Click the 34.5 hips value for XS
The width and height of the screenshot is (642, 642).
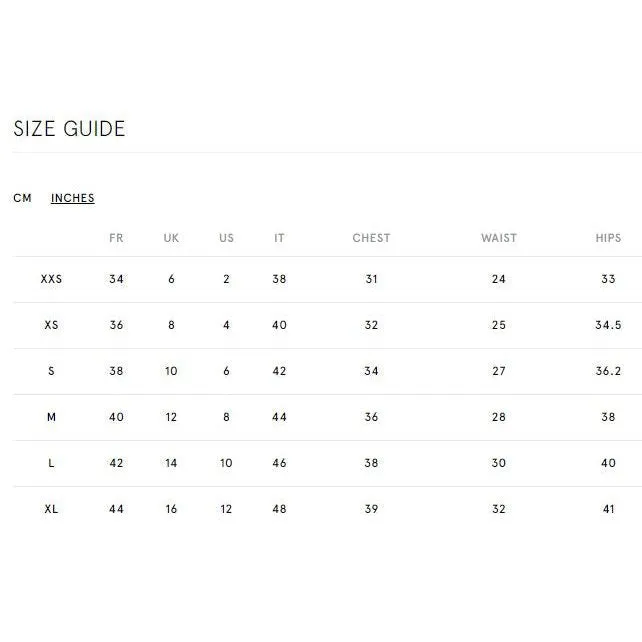pos(608,325)
